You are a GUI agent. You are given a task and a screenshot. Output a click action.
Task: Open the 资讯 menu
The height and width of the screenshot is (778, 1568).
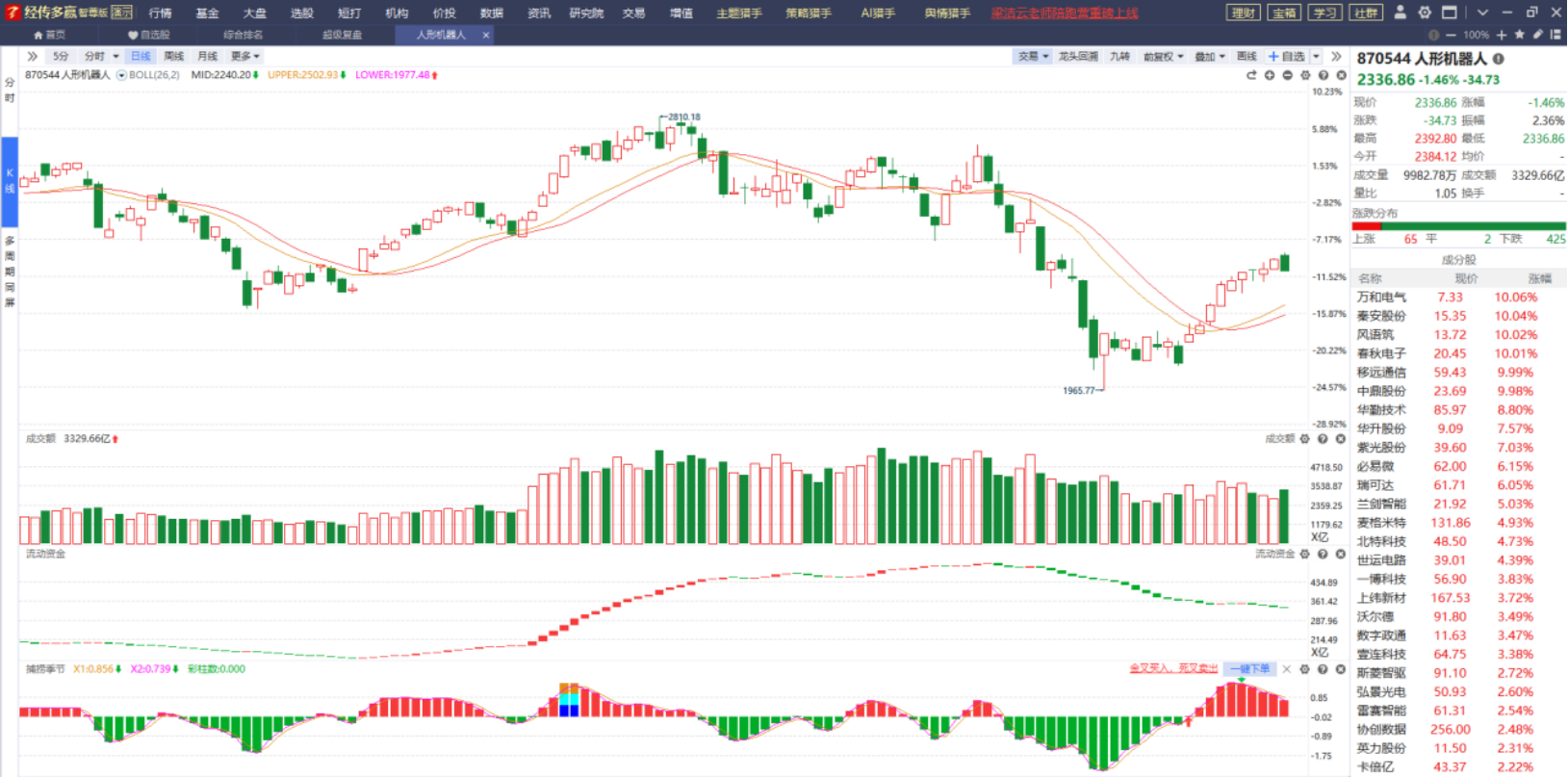(539, 13)
